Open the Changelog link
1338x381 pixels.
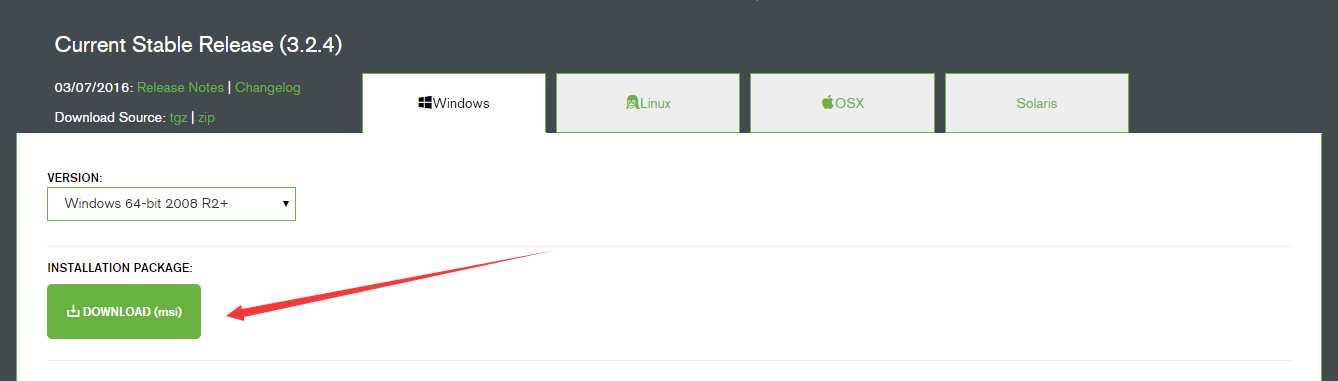[x=267, y=87]
